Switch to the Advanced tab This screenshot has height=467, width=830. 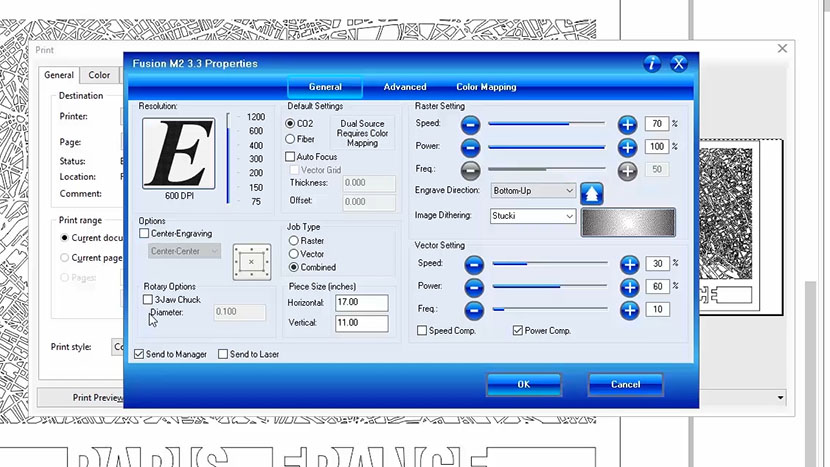click(x=405, y=87)
